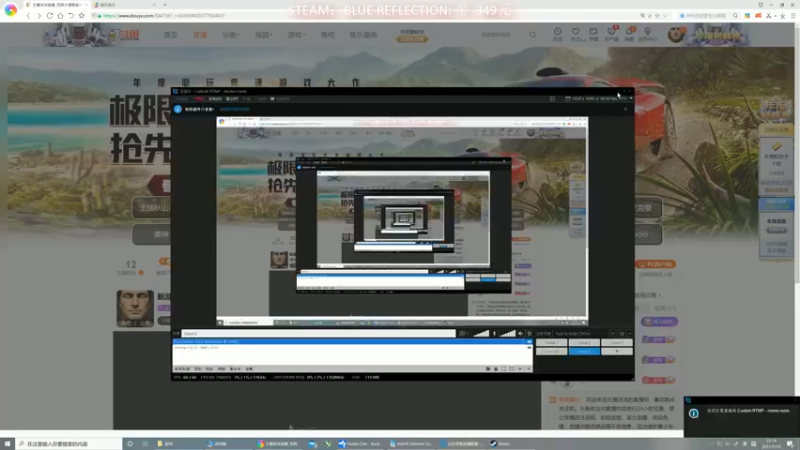Viewport: 800px width, 450px height.
Task: Mute the XSplit speaker icon
Action: coord(520,334)
